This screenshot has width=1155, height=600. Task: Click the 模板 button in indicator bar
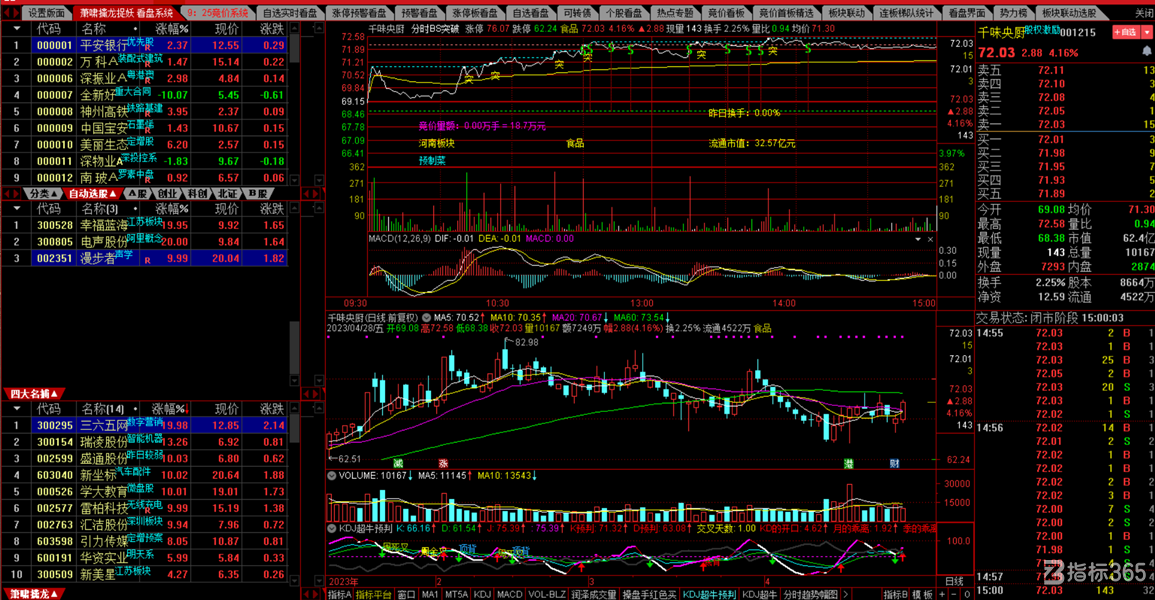click(x=922, y=594)
